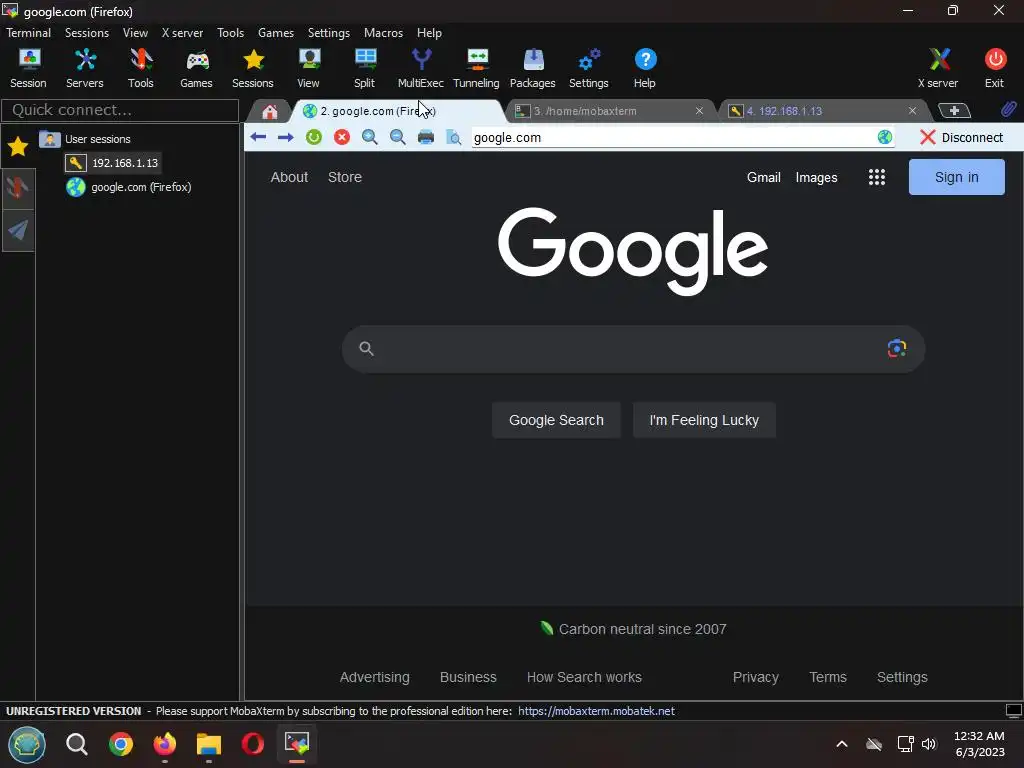Show hidden tray icons chevron

point(842,744)
